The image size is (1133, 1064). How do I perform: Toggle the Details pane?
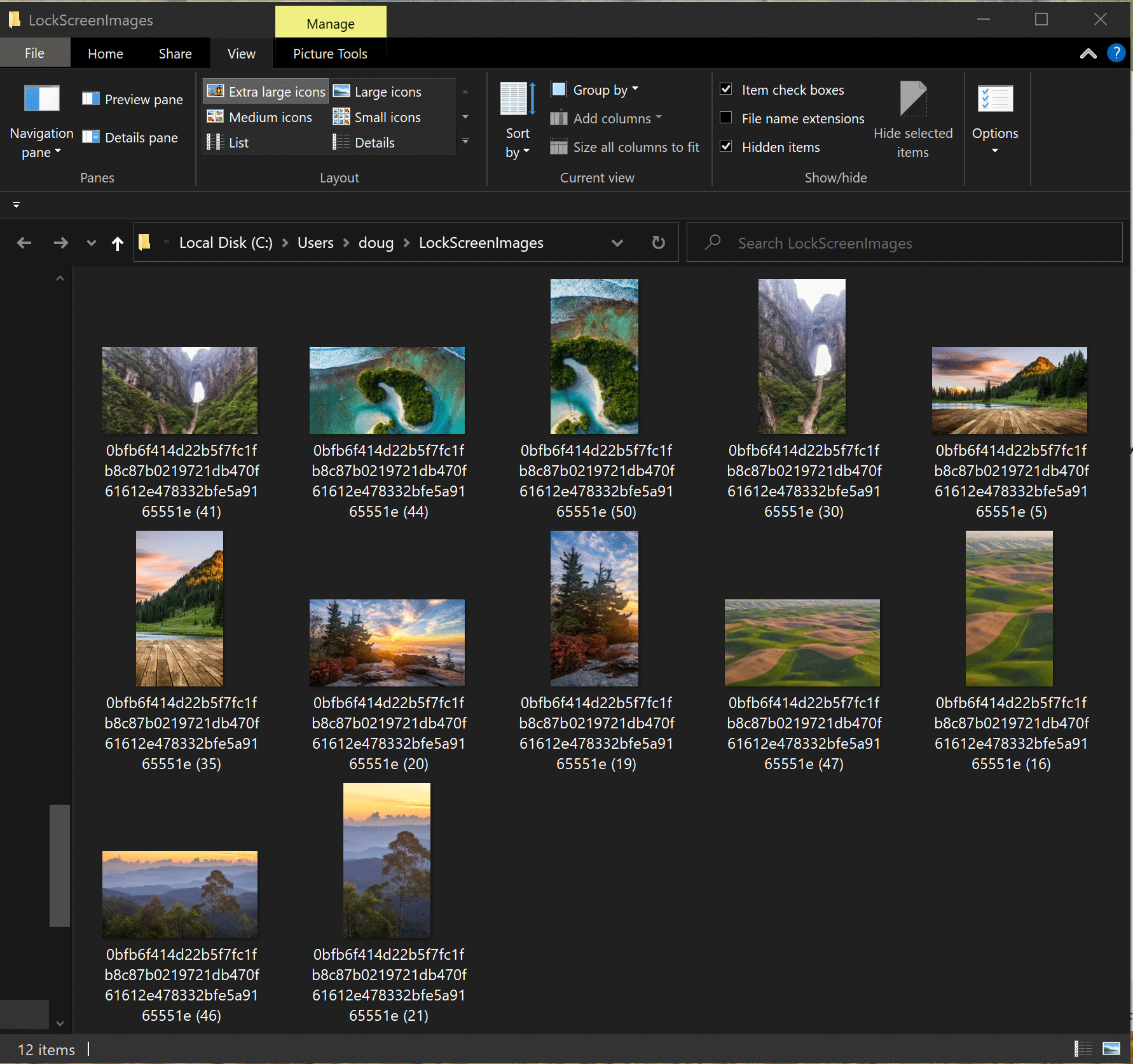(x=130, y=137)
